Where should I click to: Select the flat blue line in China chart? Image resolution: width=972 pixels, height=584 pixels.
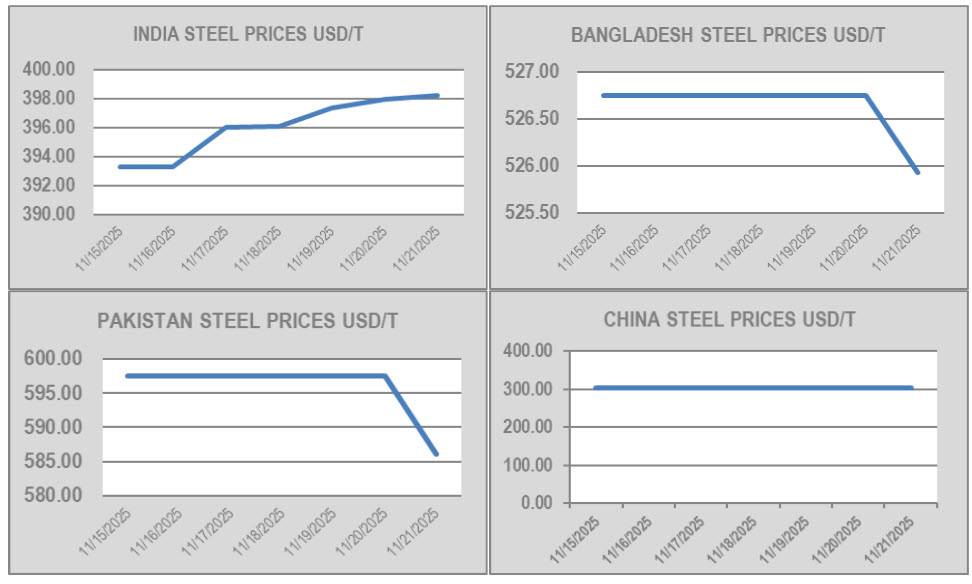(x=750, y=387)
